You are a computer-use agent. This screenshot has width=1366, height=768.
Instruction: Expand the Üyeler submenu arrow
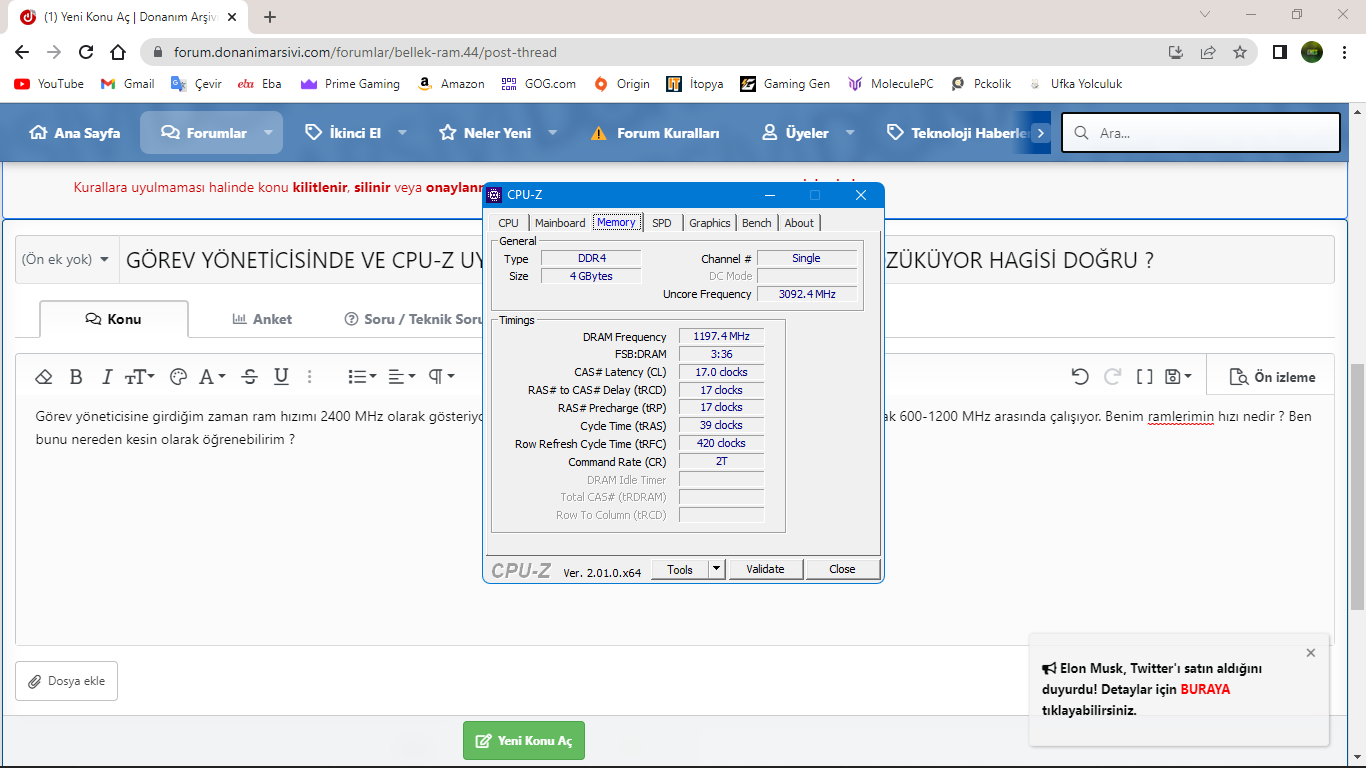click(850, 133)
